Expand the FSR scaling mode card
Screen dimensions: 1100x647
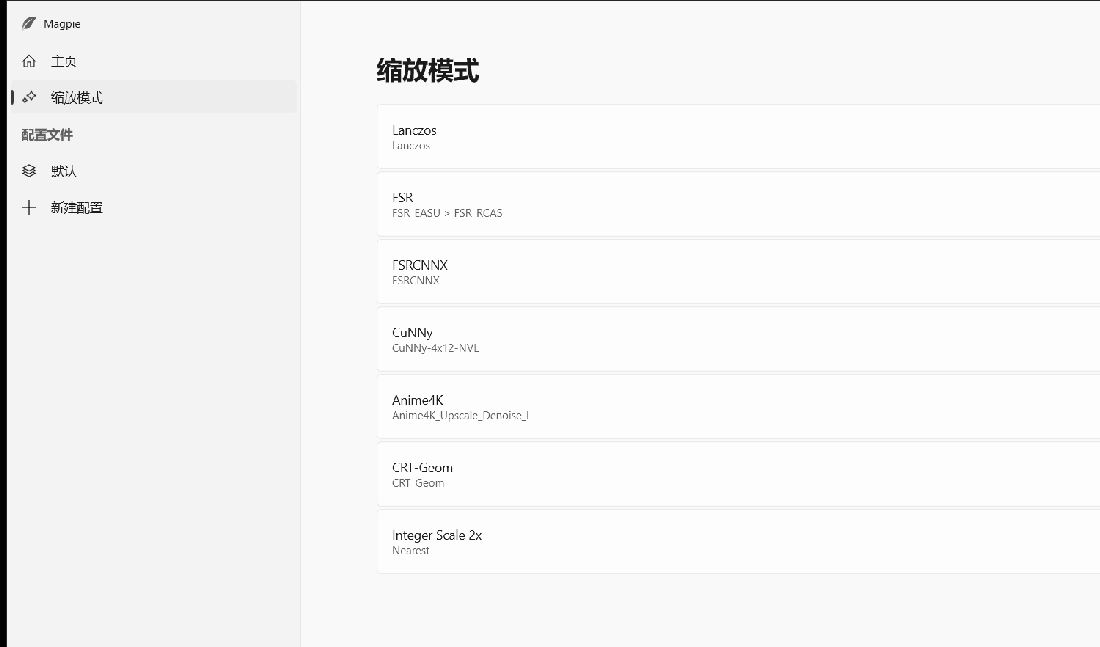738,204
